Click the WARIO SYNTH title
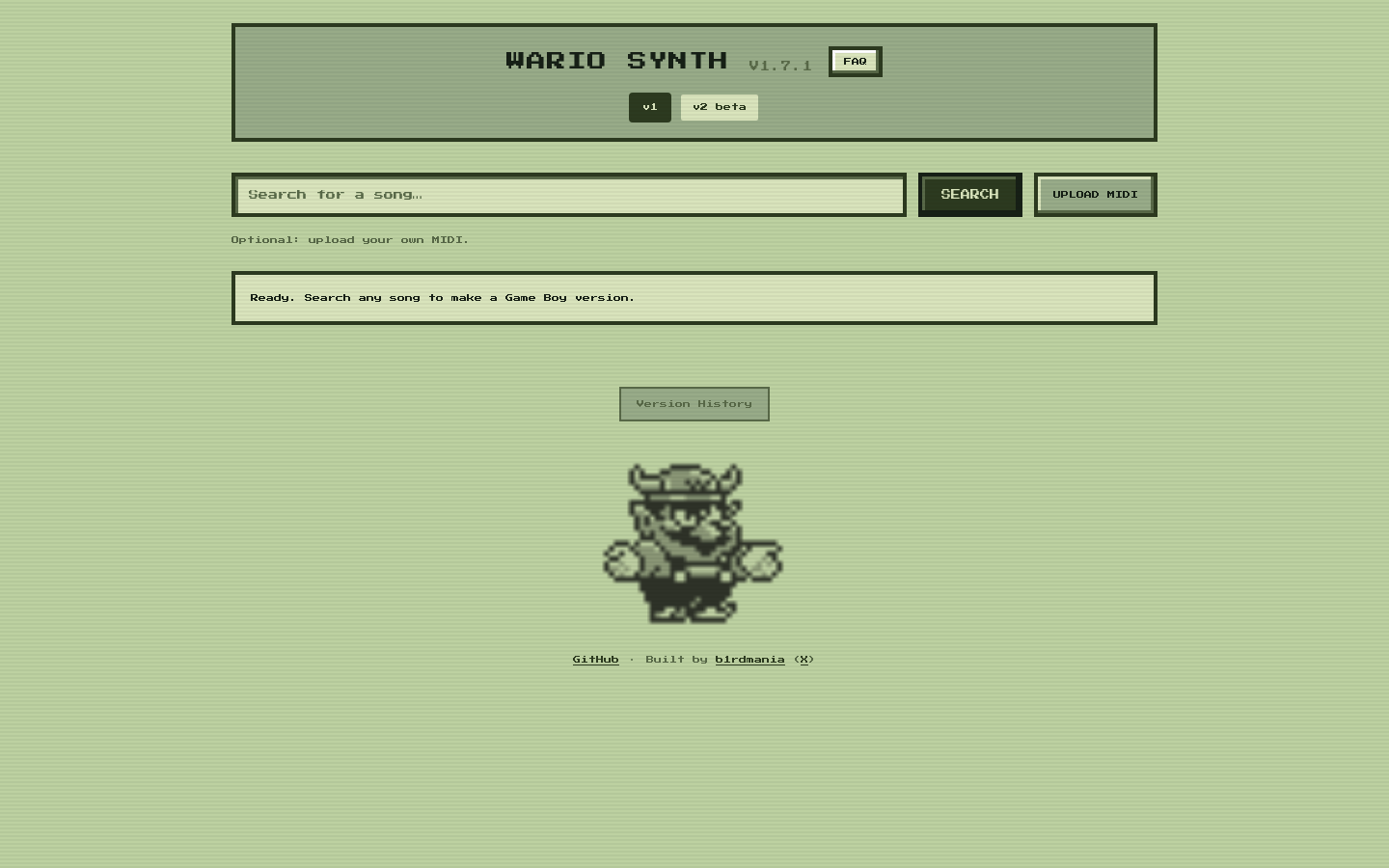The width and height of the screenshot is (1389, 868). click(x=616, y=61)
